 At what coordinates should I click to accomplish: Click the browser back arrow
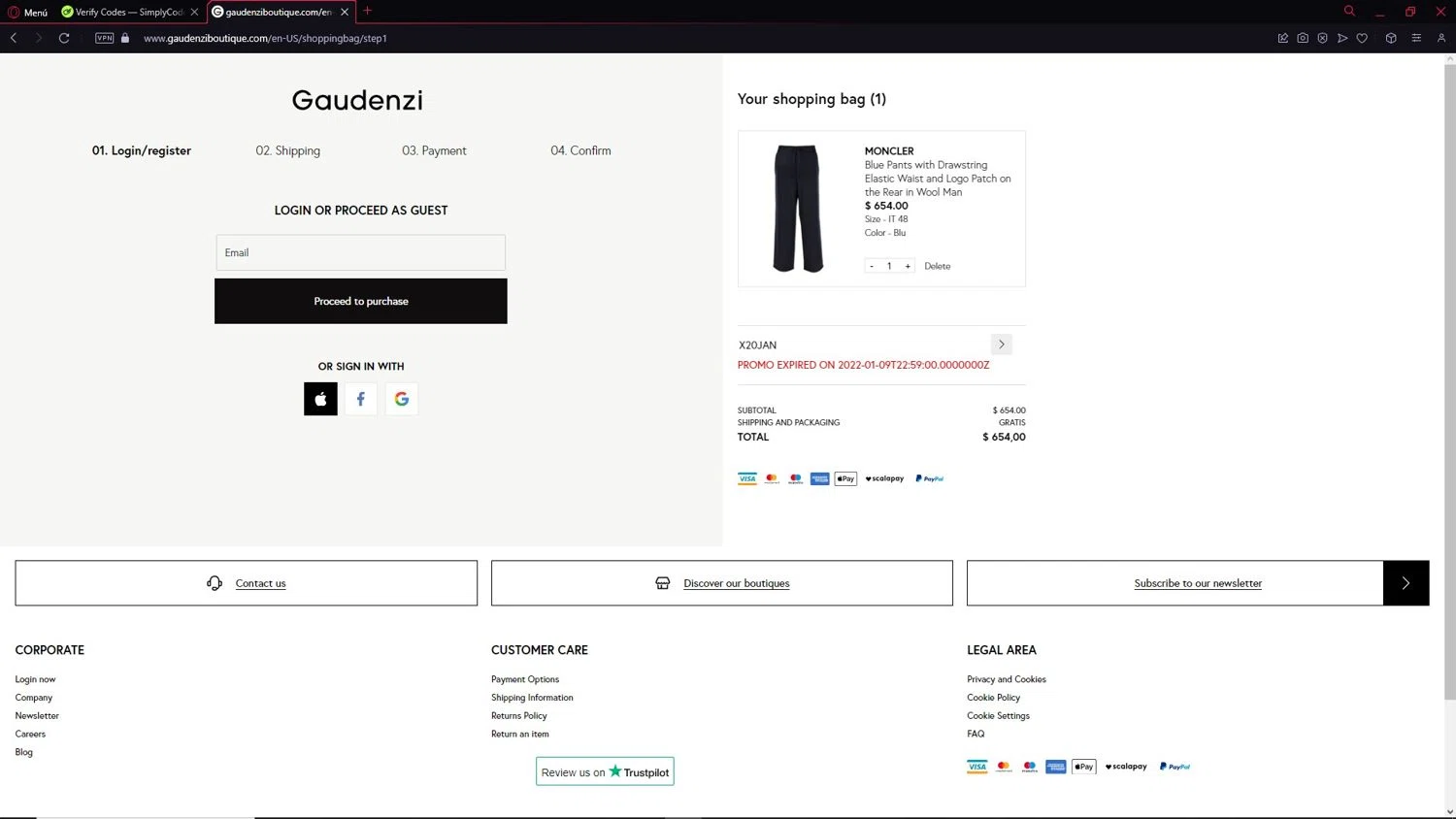coord(14,38)
